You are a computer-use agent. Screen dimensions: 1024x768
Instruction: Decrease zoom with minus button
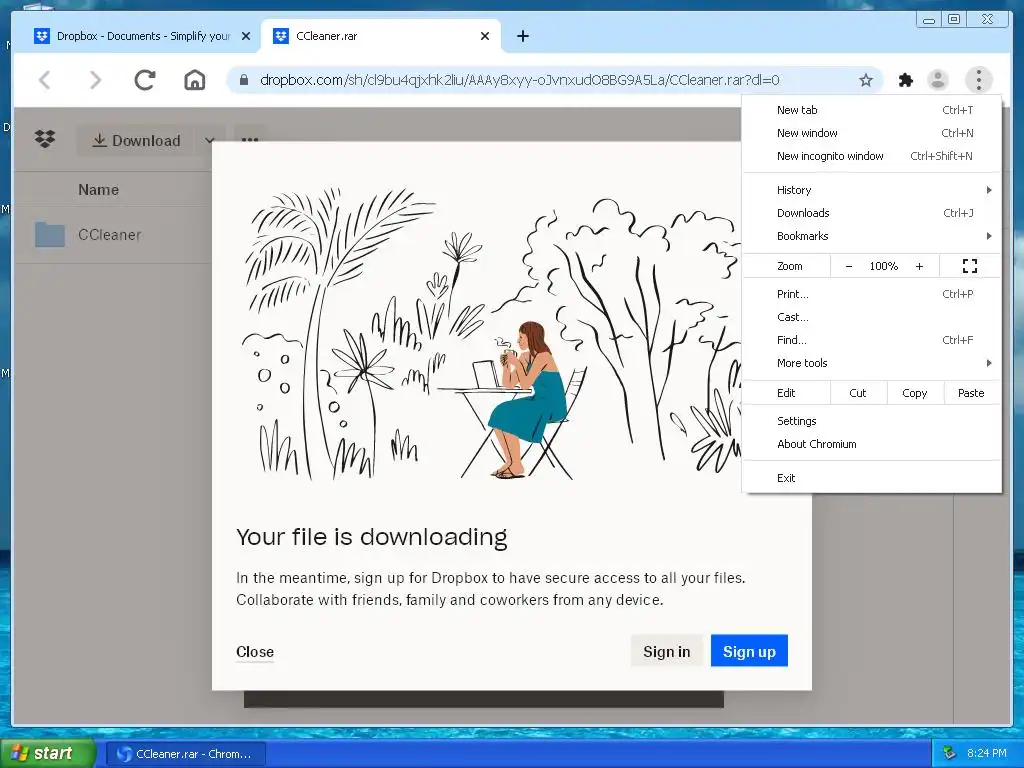point(848,266)
